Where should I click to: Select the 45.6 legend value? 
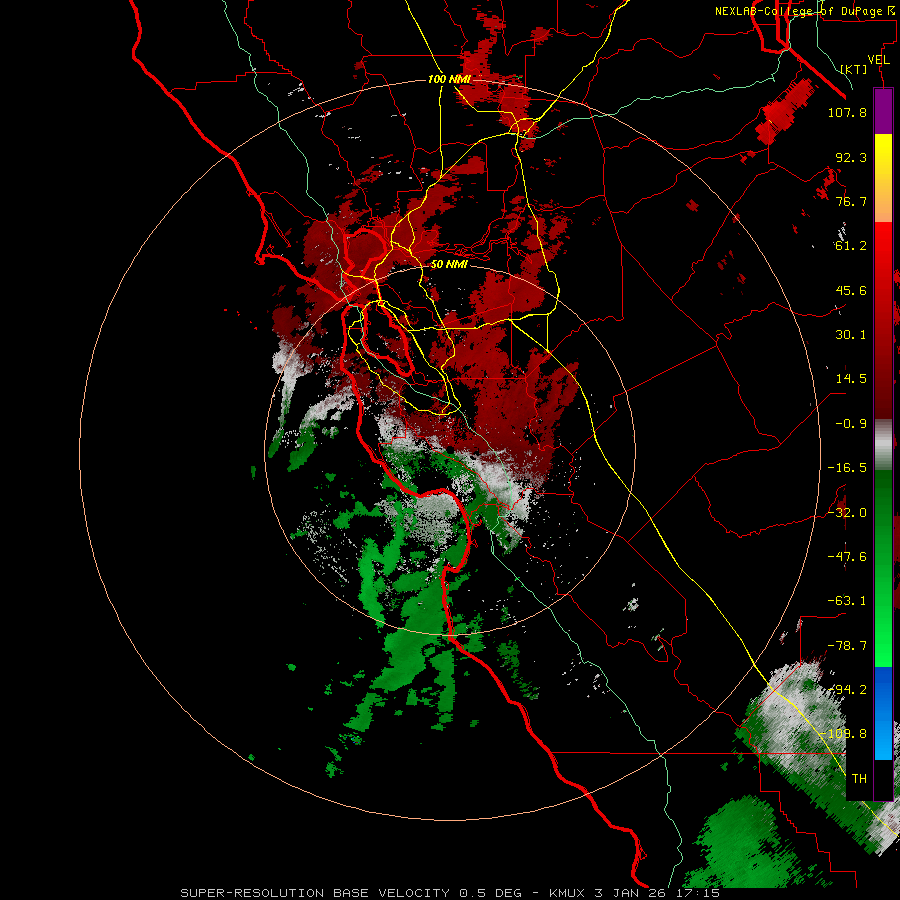coord(851,290)
